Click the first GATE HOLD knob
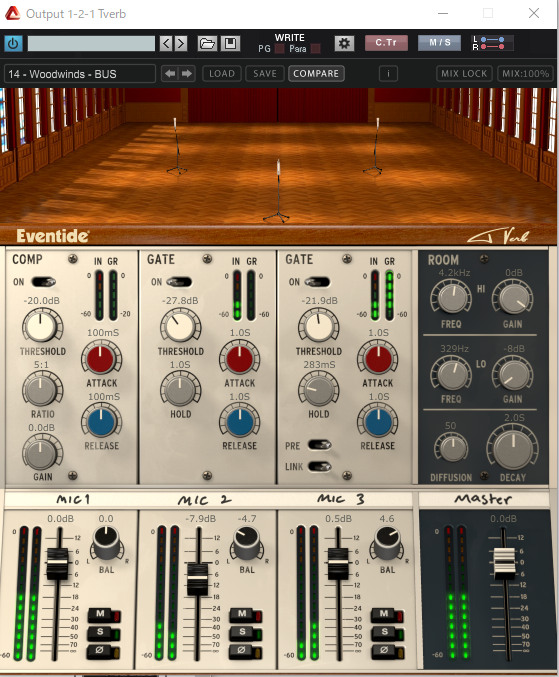The image size is (559, 677). coord(180,389)
